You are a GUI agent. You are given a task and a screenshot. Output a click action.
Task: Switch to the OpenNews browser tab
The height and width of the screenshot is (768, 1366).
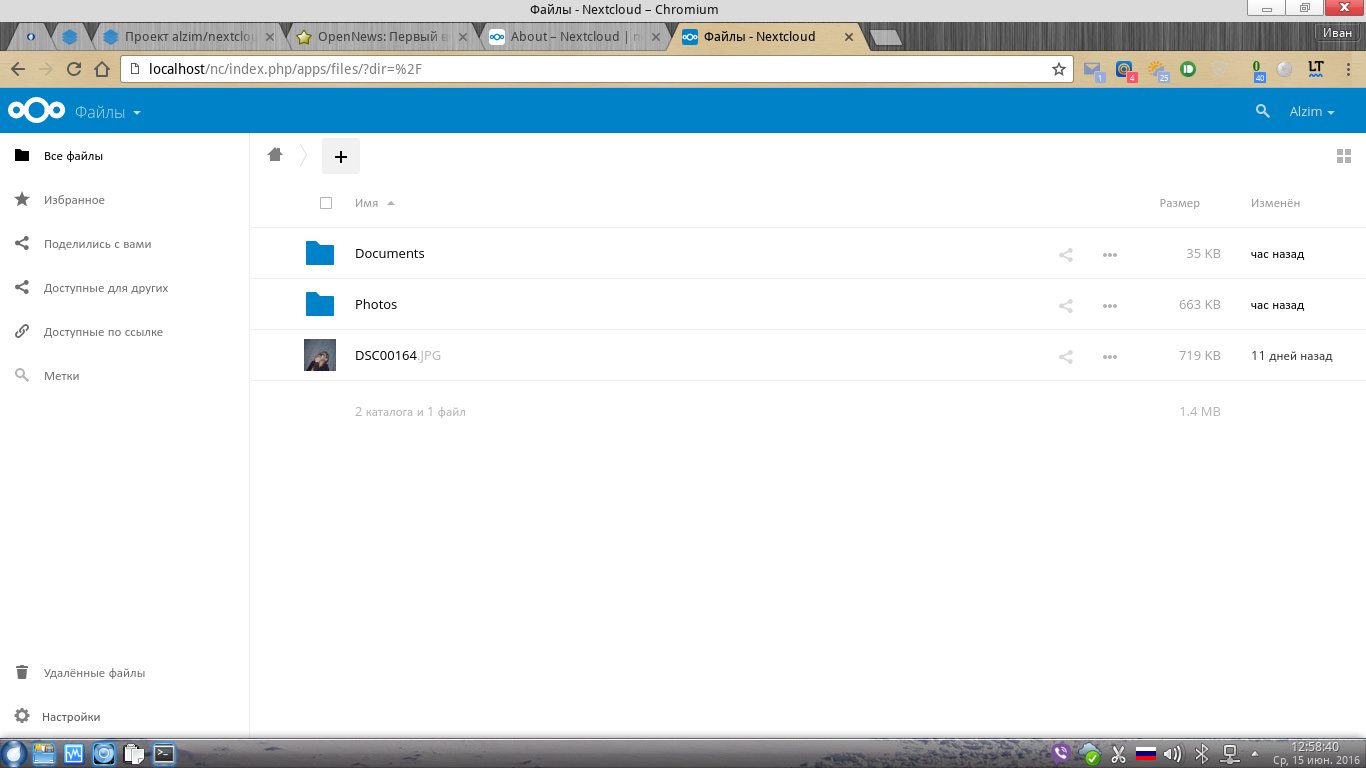380,37
